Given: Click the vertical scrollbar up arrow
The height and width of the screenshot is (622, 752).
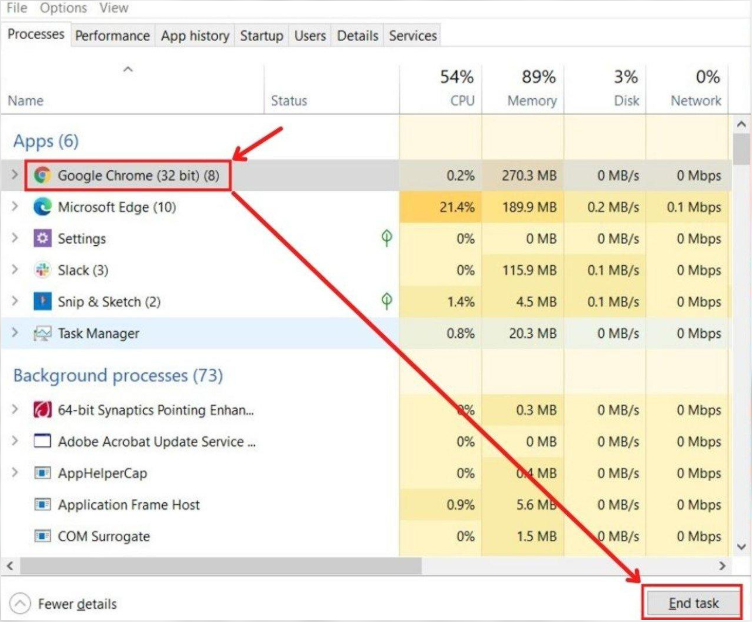Looking at the screenshot, I should [x=741, y=124].
